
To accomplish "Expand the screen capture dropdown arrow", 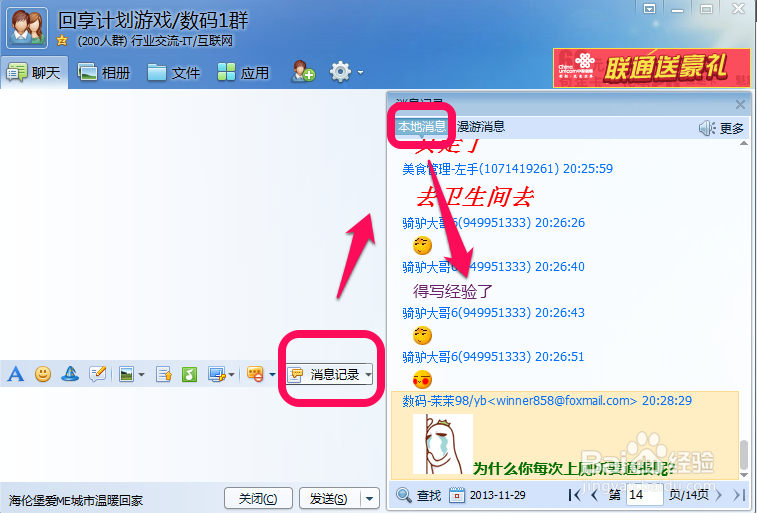I will click(x=232, y=374).
